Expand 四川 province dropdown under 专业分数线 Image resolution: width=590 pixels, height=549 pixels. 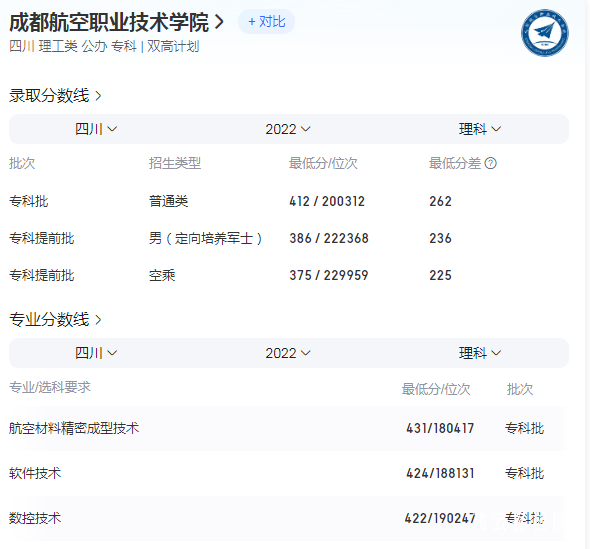96,353
